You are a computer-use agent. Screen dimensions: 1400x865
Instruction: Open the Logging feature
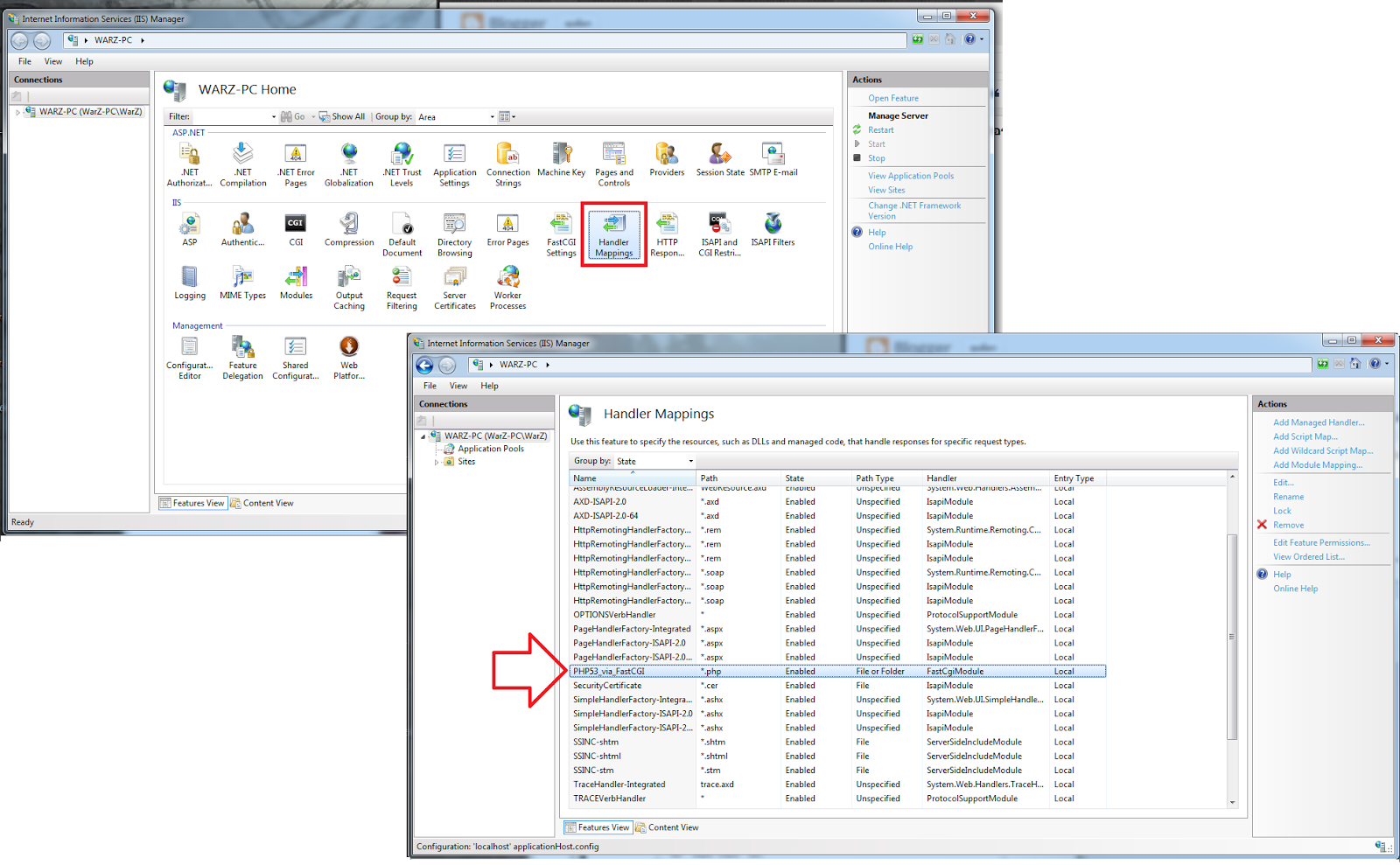point(190,283)
